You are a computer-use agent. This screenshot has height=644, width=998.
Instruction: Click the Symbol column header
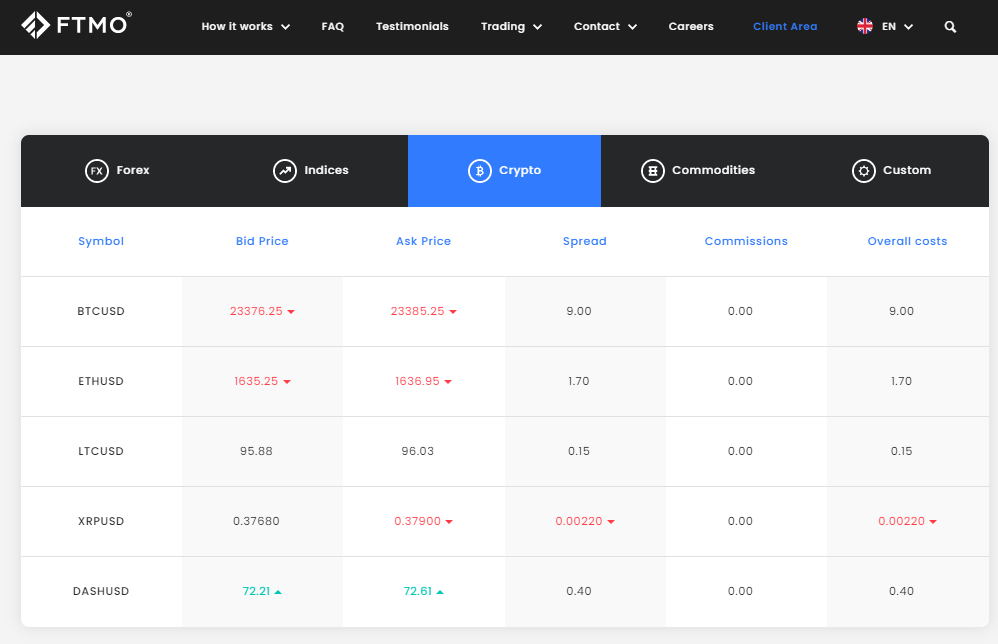[101, 241]
